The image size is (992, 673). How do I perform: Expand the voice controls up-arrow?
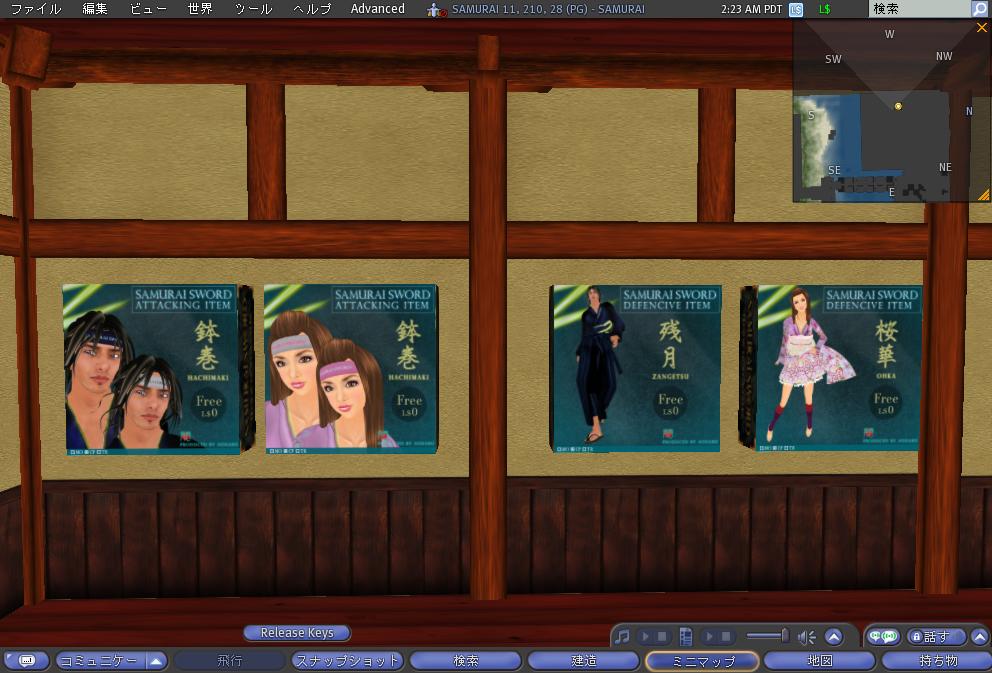pos(979,636)
